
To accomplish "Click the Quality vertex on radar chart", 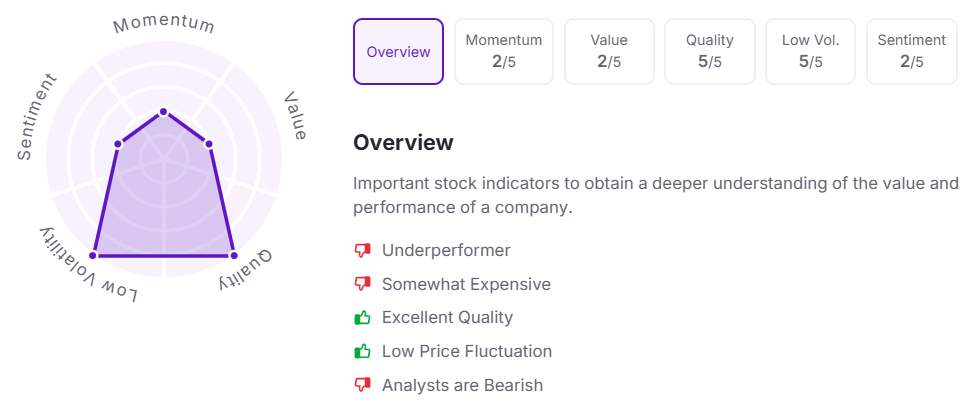I will (234, 255).
